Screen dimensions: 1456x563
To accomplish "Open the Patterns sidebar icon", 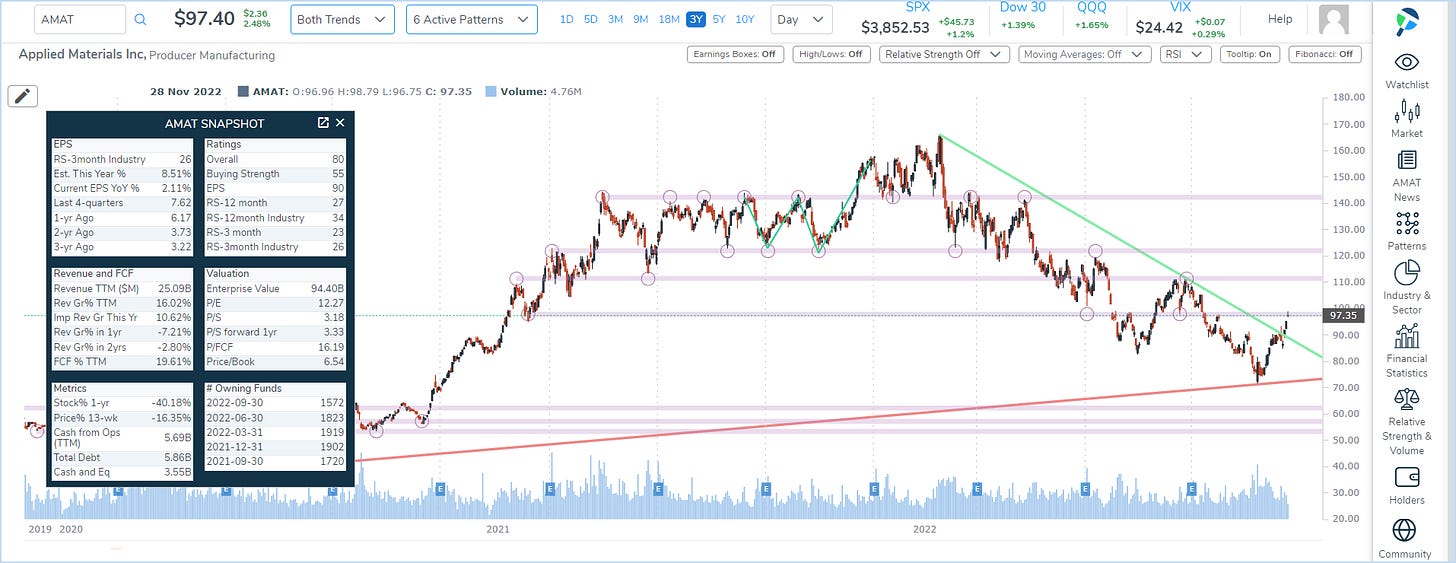I will pos(1406,222).
